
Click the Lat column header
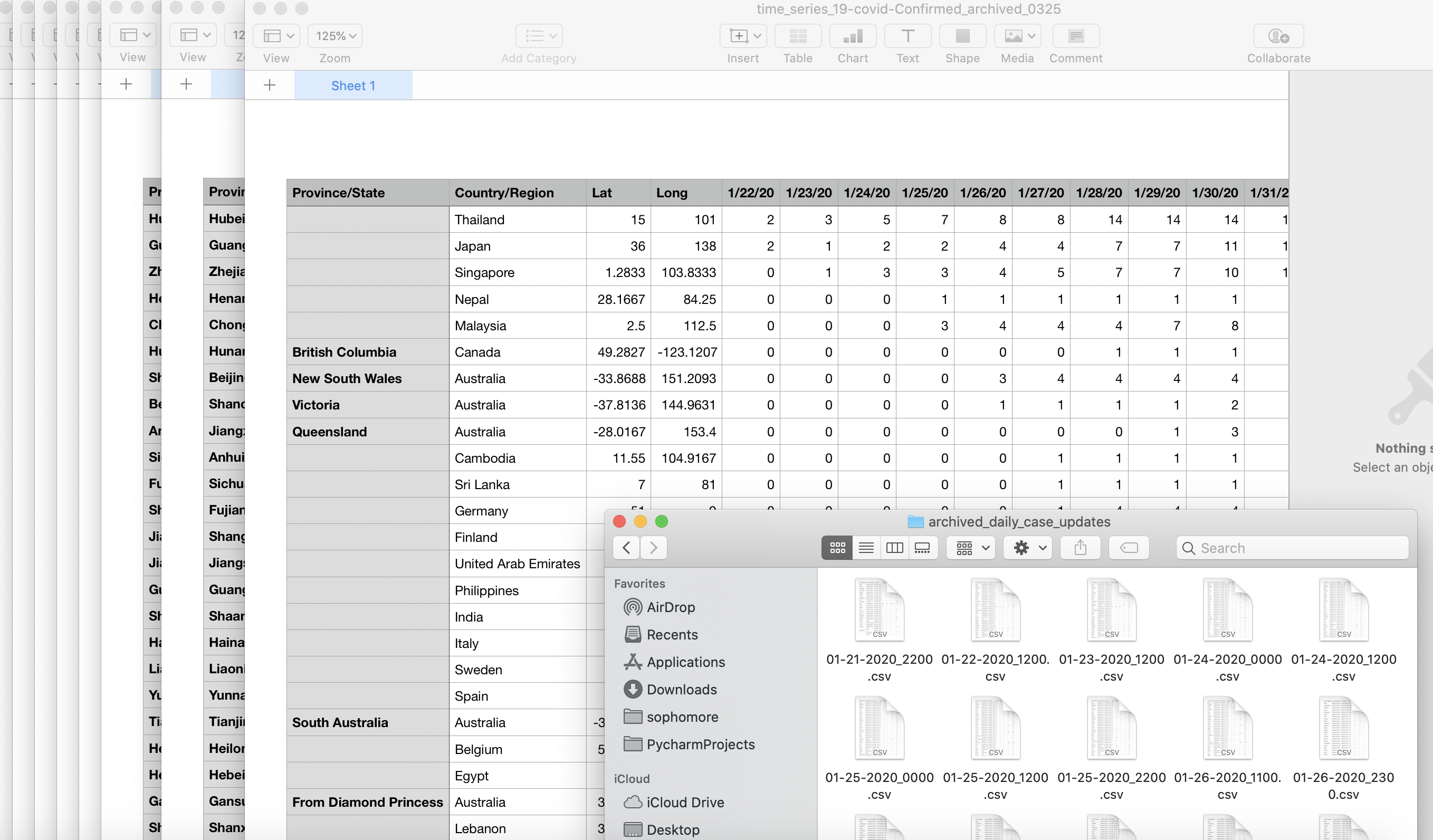point(618,192)
